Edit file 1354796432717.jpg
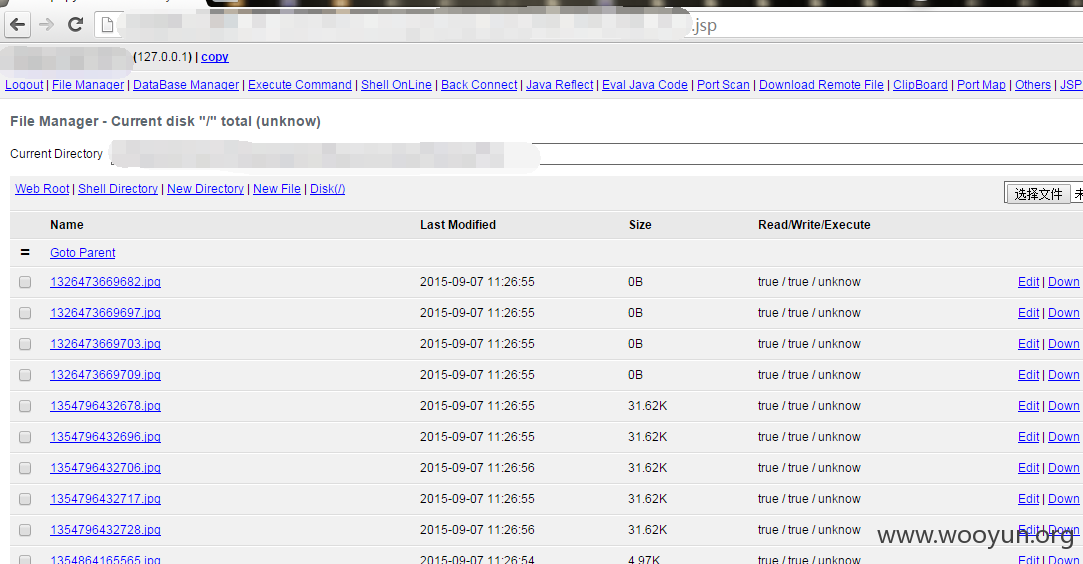The image size is (1083, 564). 1028,498
